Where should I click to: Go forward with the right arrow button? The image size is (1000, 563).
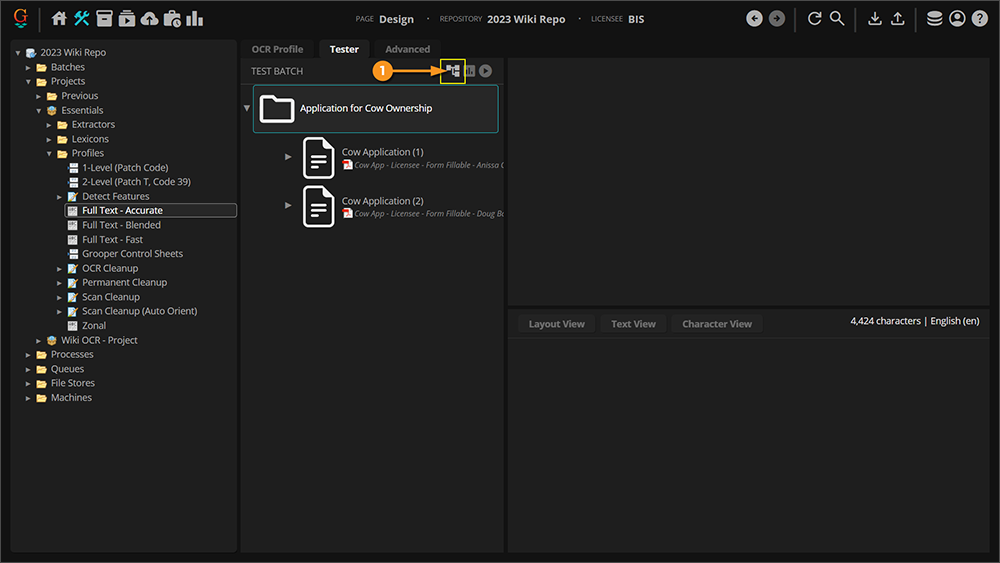point(777,18)
